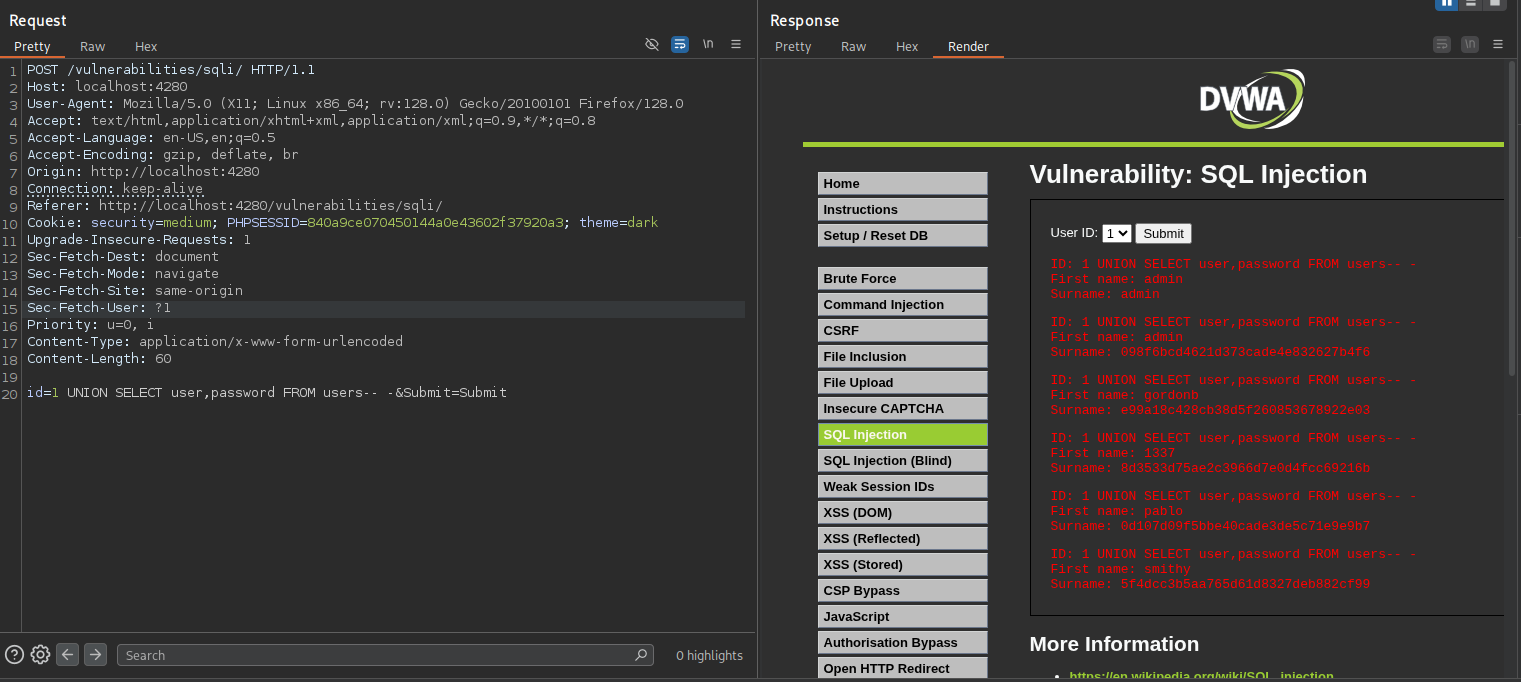Viewport: 1521px width, 682px height.
Task: Select the highlighted SQL Injection menu item
Action: pos(903,435)
